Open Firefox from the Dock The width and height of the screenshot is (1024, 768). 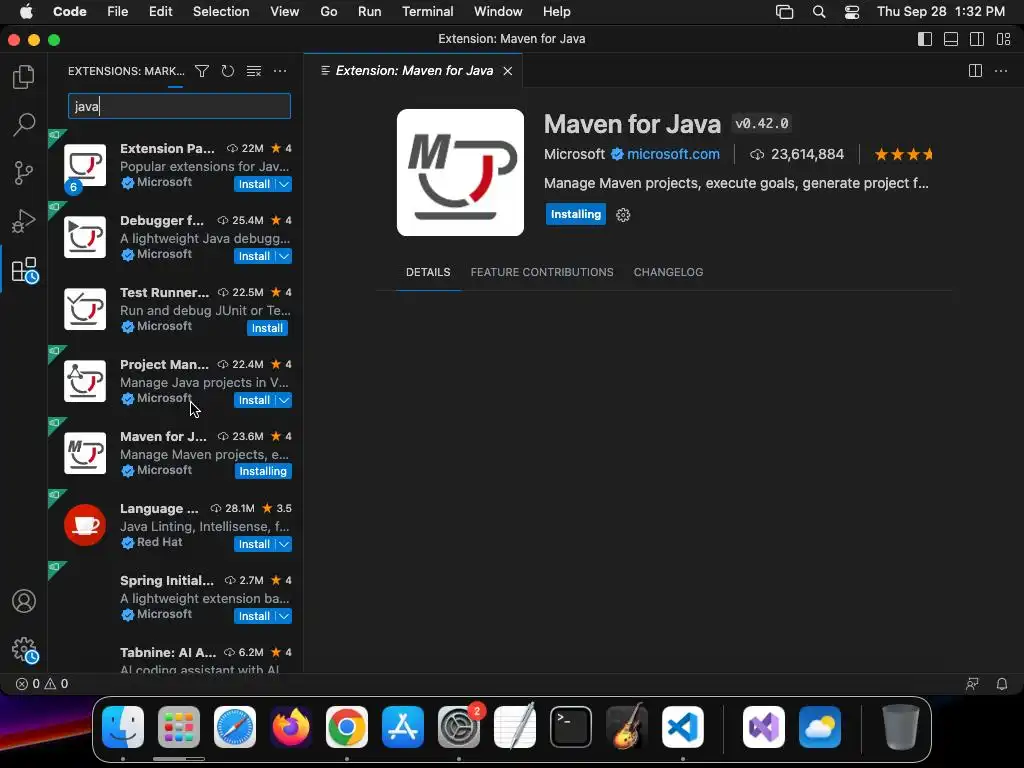pyautogui.click(x=291, y=727)
